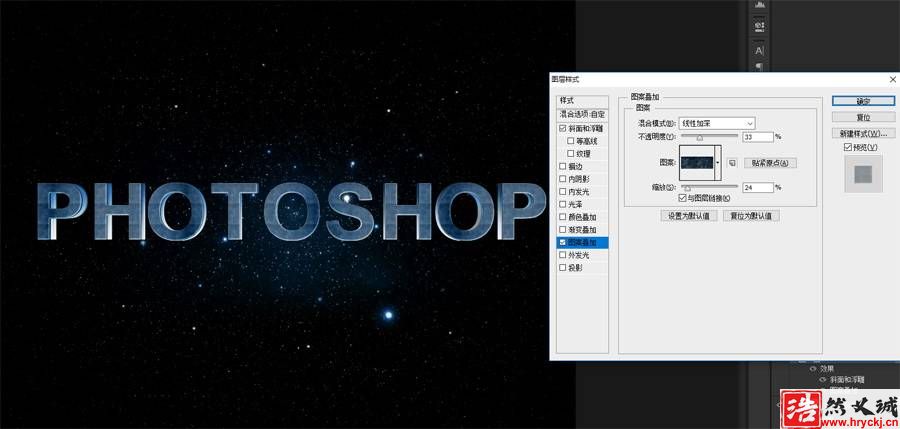Uncheck the 图案叠加 checkbox
This screenshot has height=429, width=900.
(x=562, y=242)
